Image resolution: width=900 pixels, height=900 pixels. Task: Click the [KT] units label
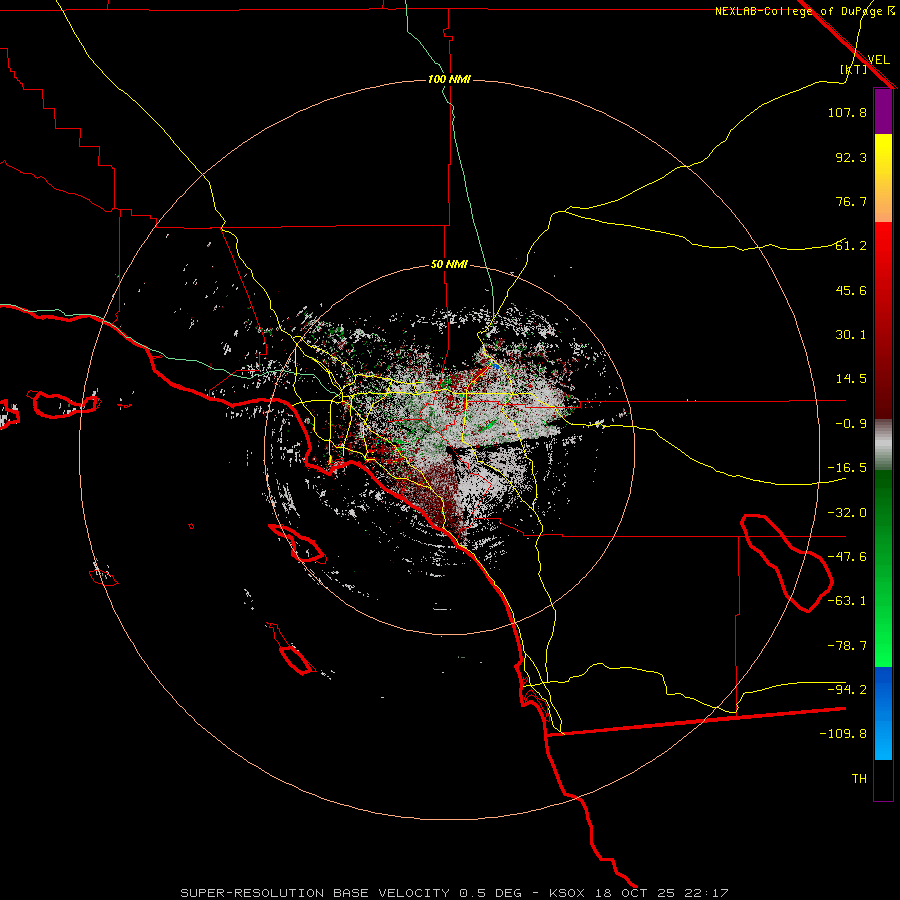point(854,70)
